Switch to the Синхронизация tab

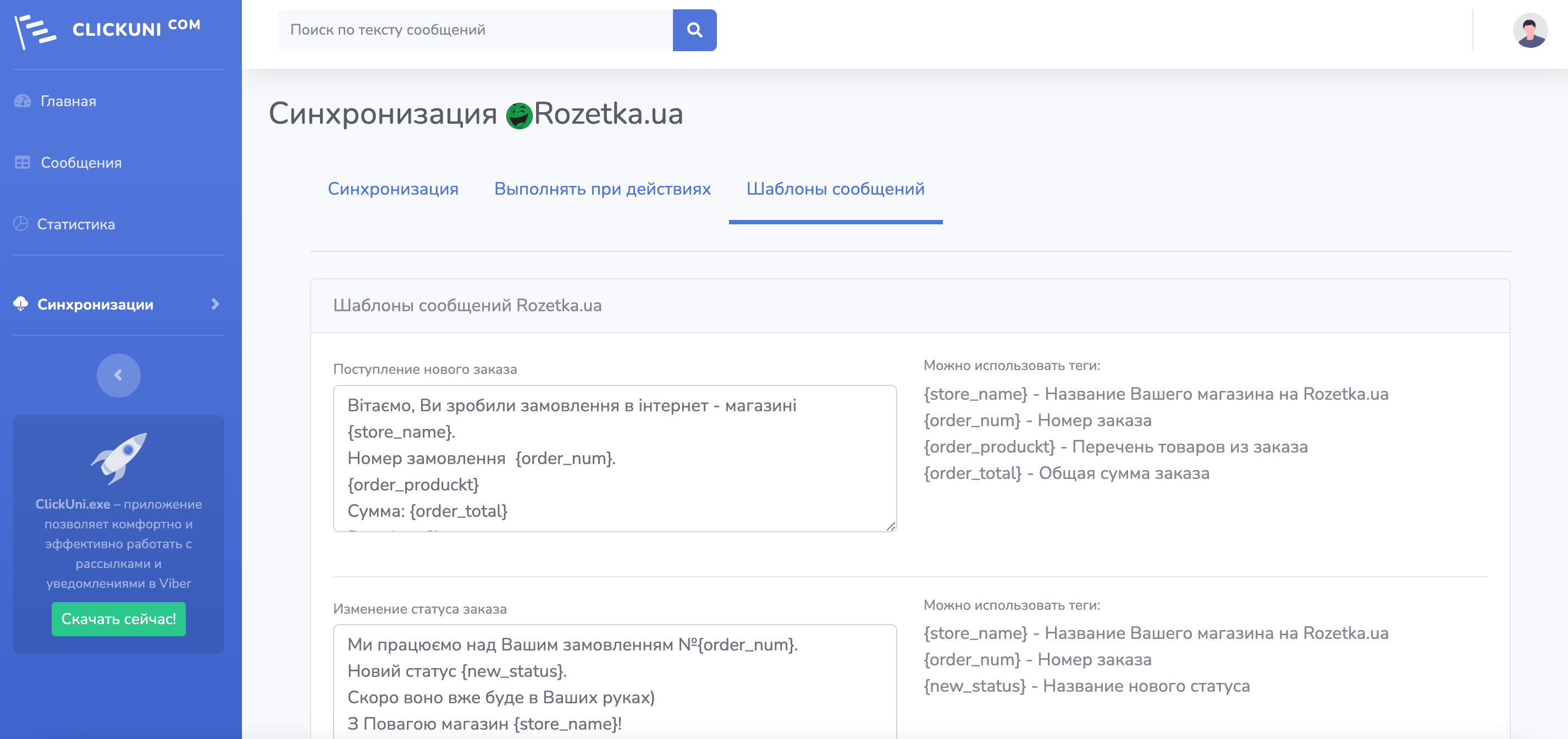(x=393, y=189)
